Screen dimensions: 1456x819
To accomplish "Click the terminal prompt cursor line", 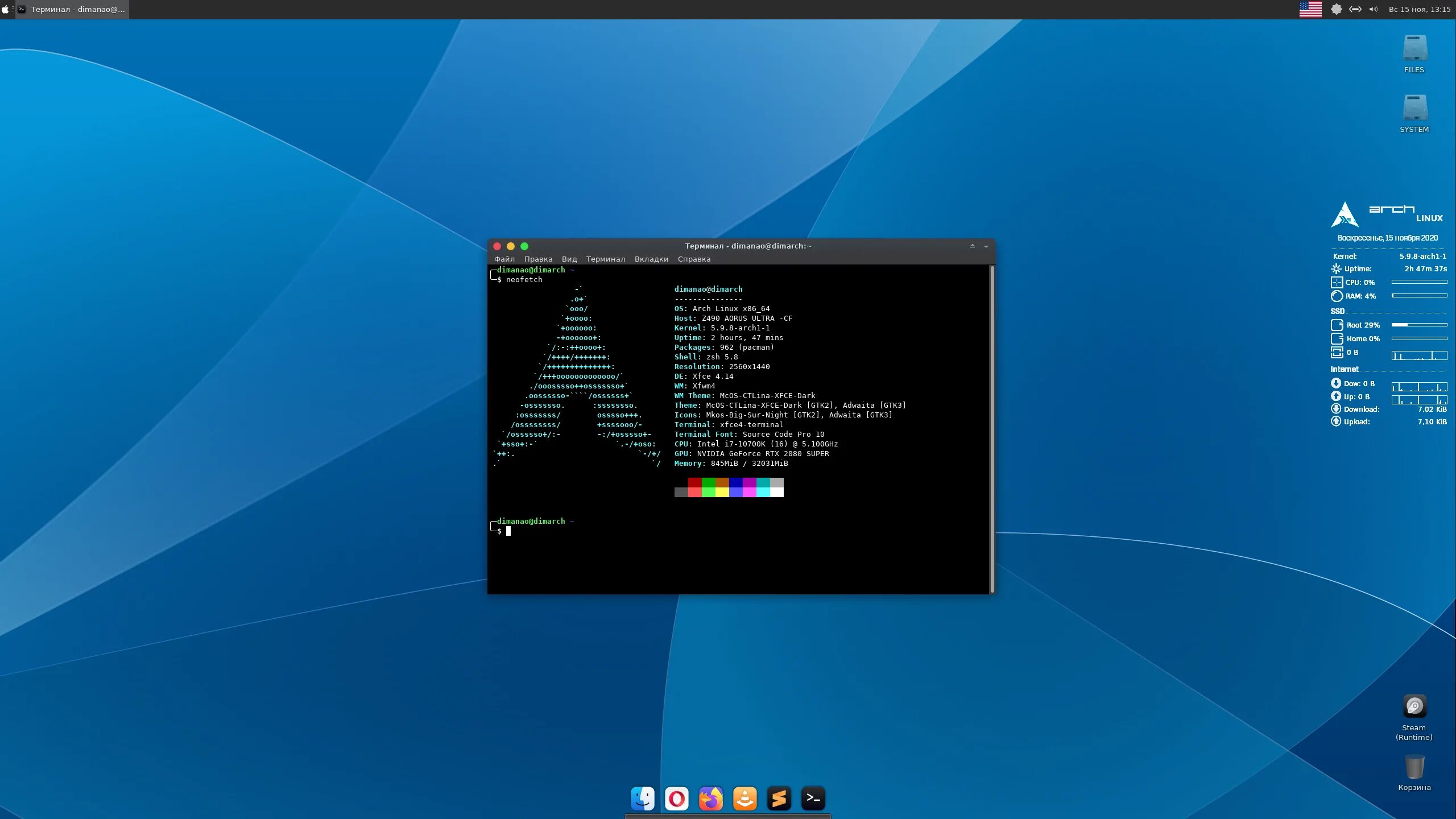I will tap(508, 531).
